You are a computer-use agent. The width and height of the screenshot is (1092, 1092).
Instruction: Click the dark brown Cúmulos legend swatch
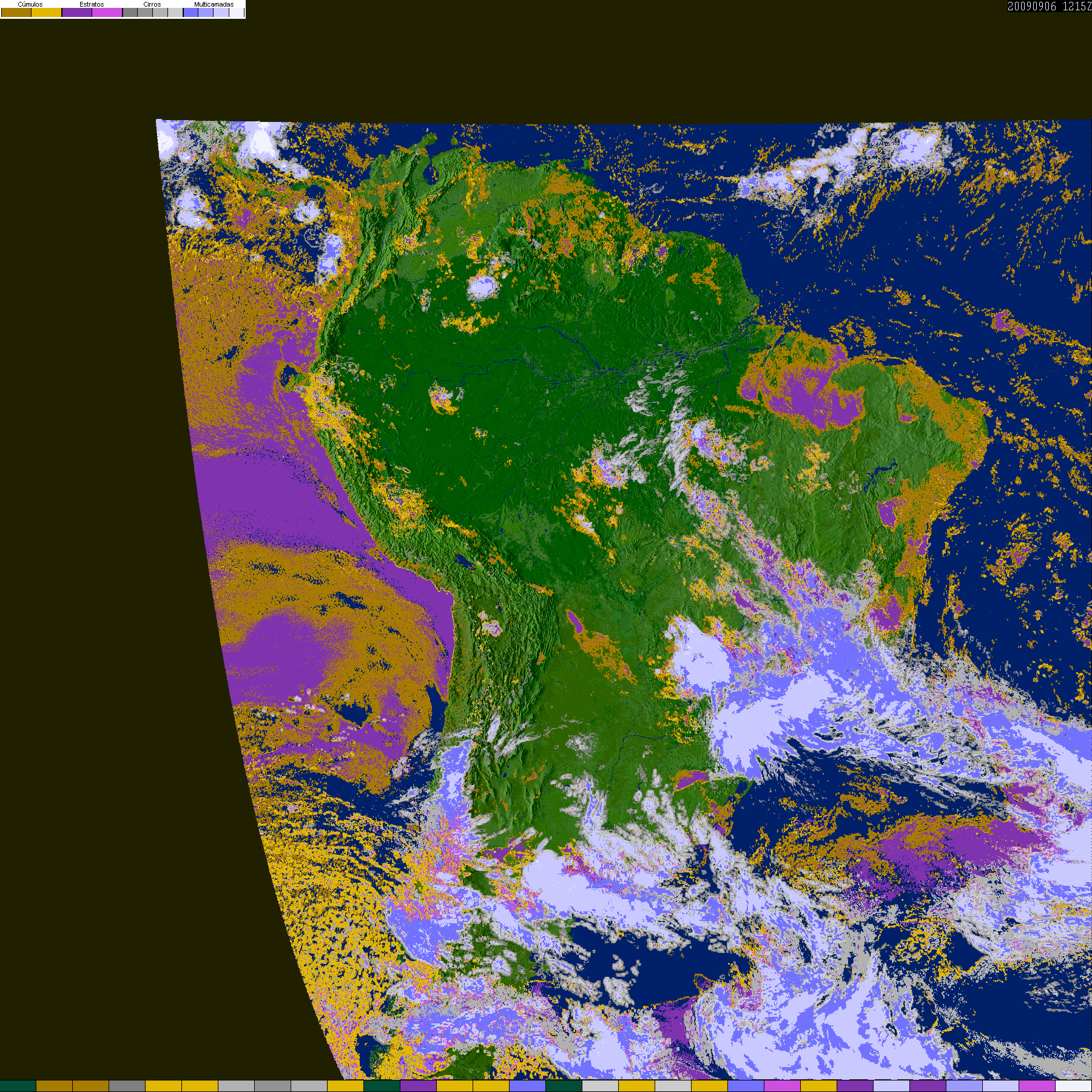pyautogui.click(x=16, y=12)
